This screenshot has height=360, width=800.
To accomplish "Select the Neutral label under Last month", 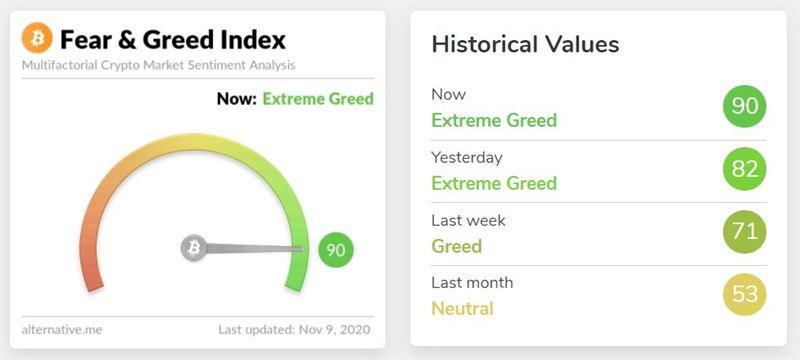I will tap(462, 308).
